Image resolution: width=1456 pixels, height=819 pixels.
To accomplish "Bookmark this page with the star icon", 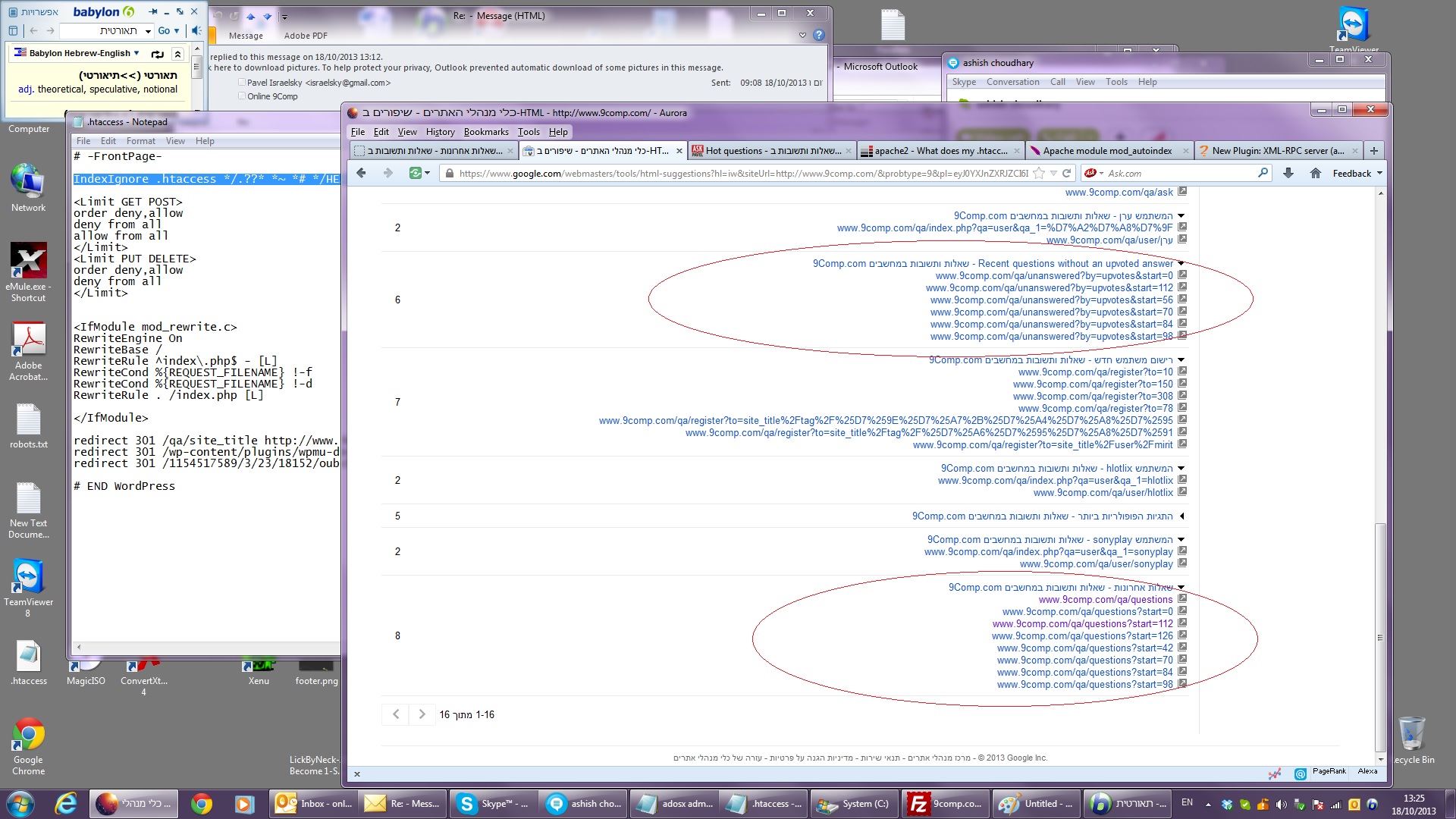I will 1039,174.
